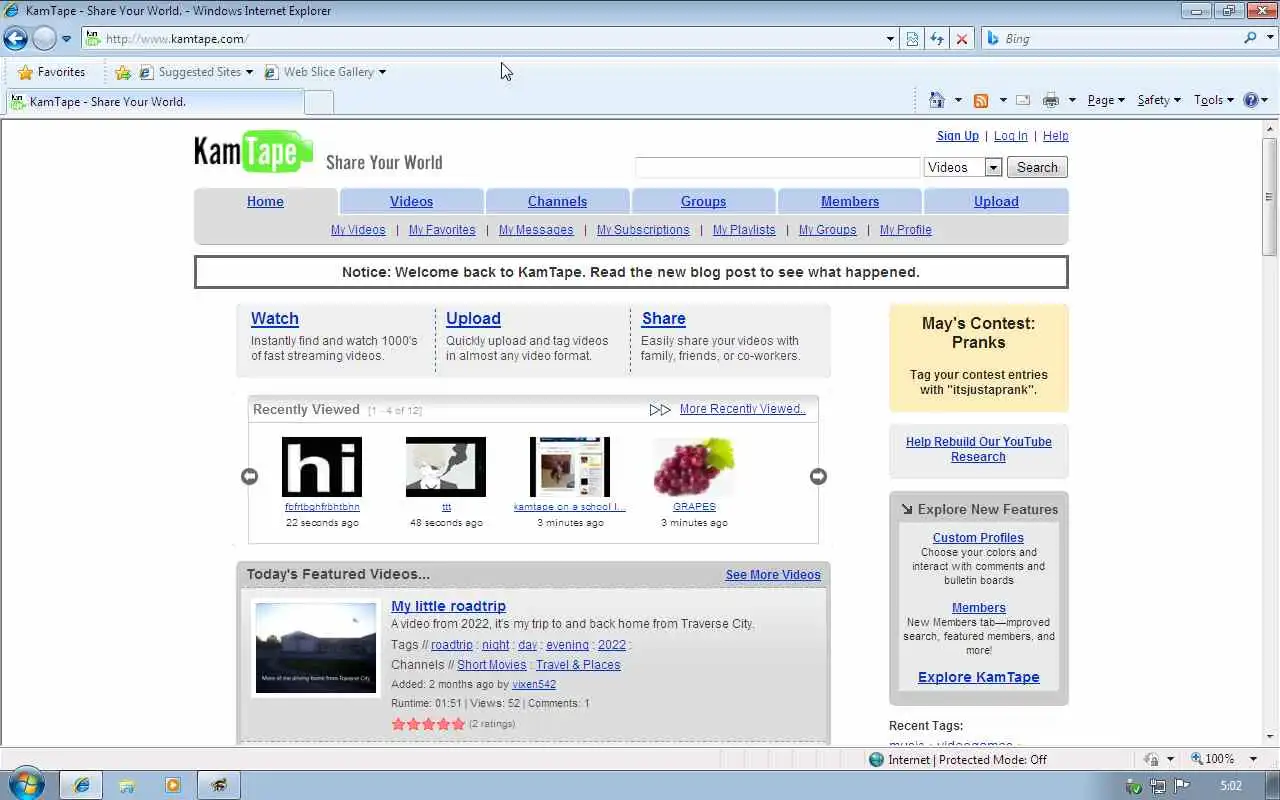This screenshot has height=800, width=1280.
Task: Open the 'kamtape on a school l...' thumbnail
Action: (x=570, y=466)
